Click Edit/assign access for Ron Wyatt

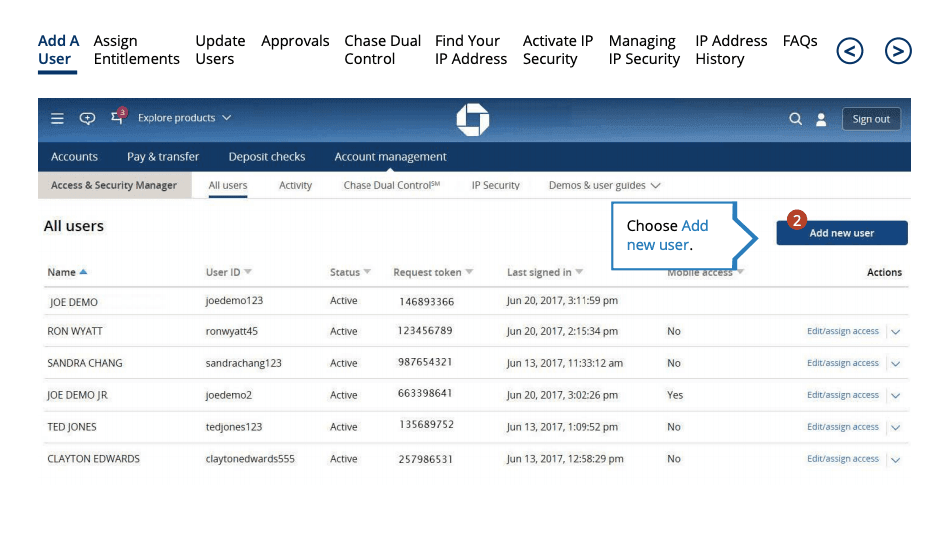[842, 331]
